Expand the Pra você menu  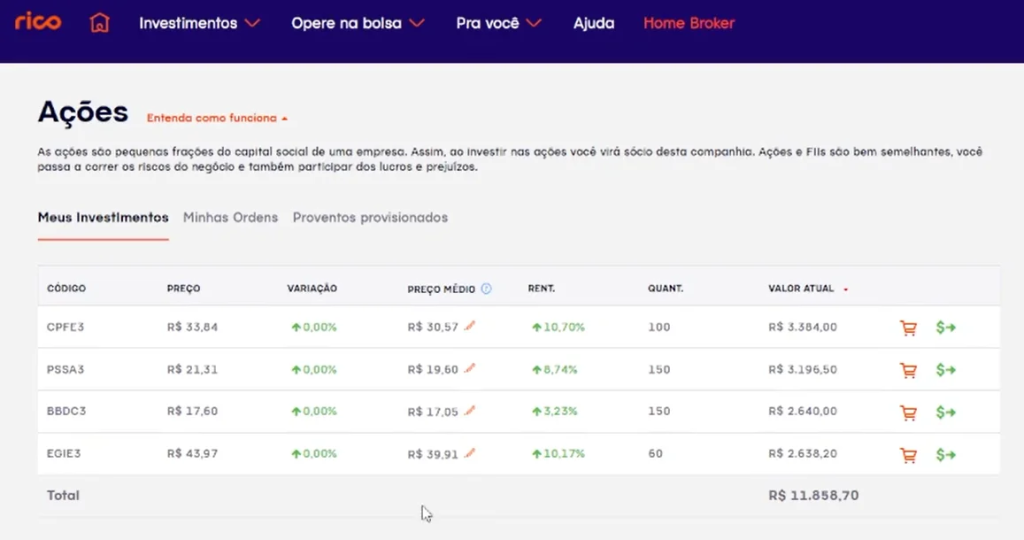498,22
